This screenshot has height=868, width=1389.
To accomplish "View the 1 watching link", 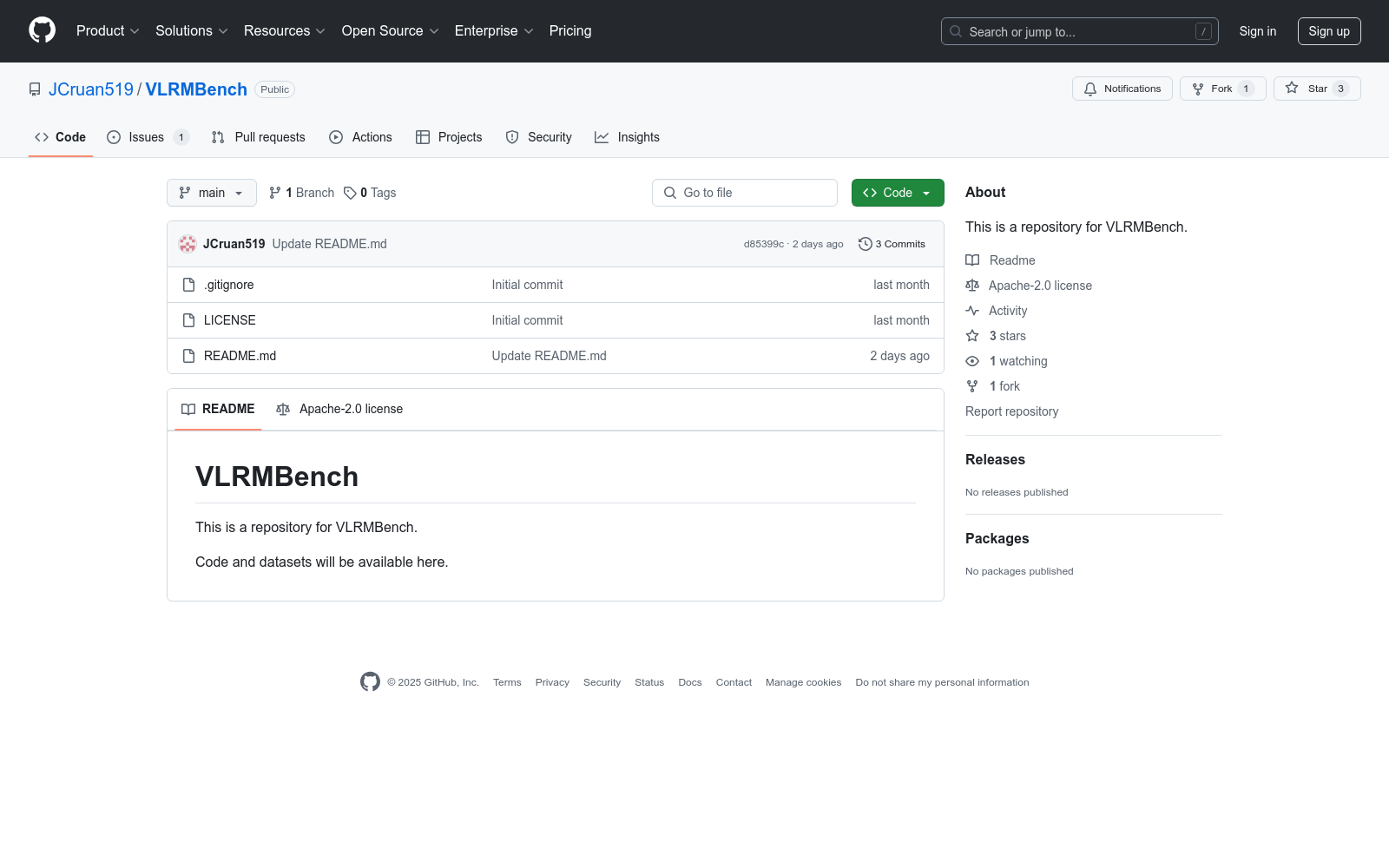I will pos(1006,361).
